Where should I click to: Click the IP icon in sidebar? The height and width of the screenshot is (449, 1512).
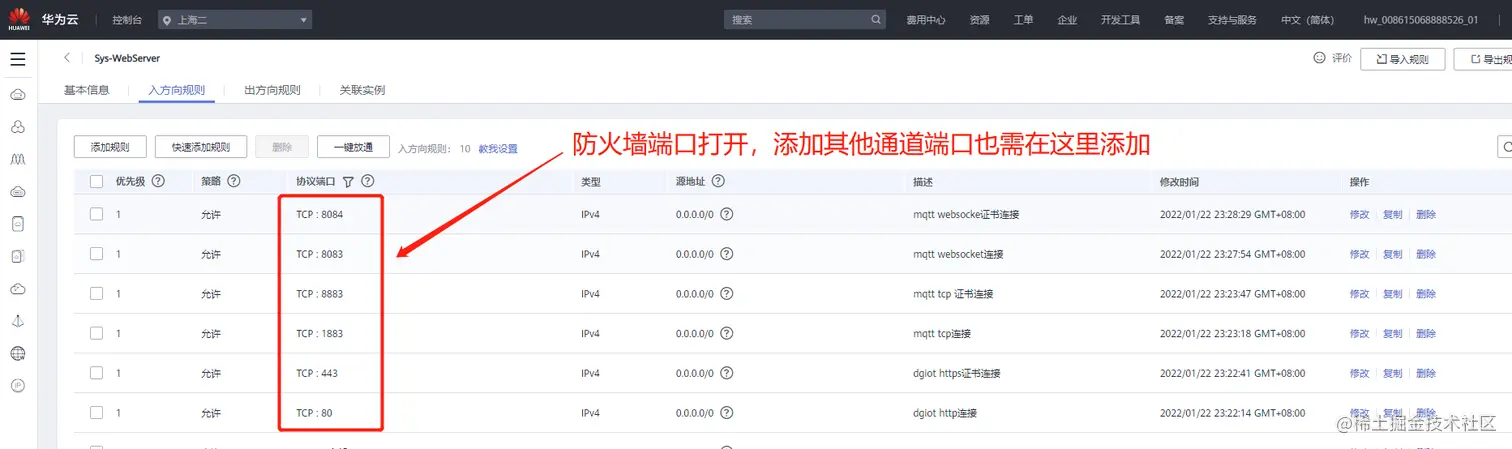[x=18, y=386]
